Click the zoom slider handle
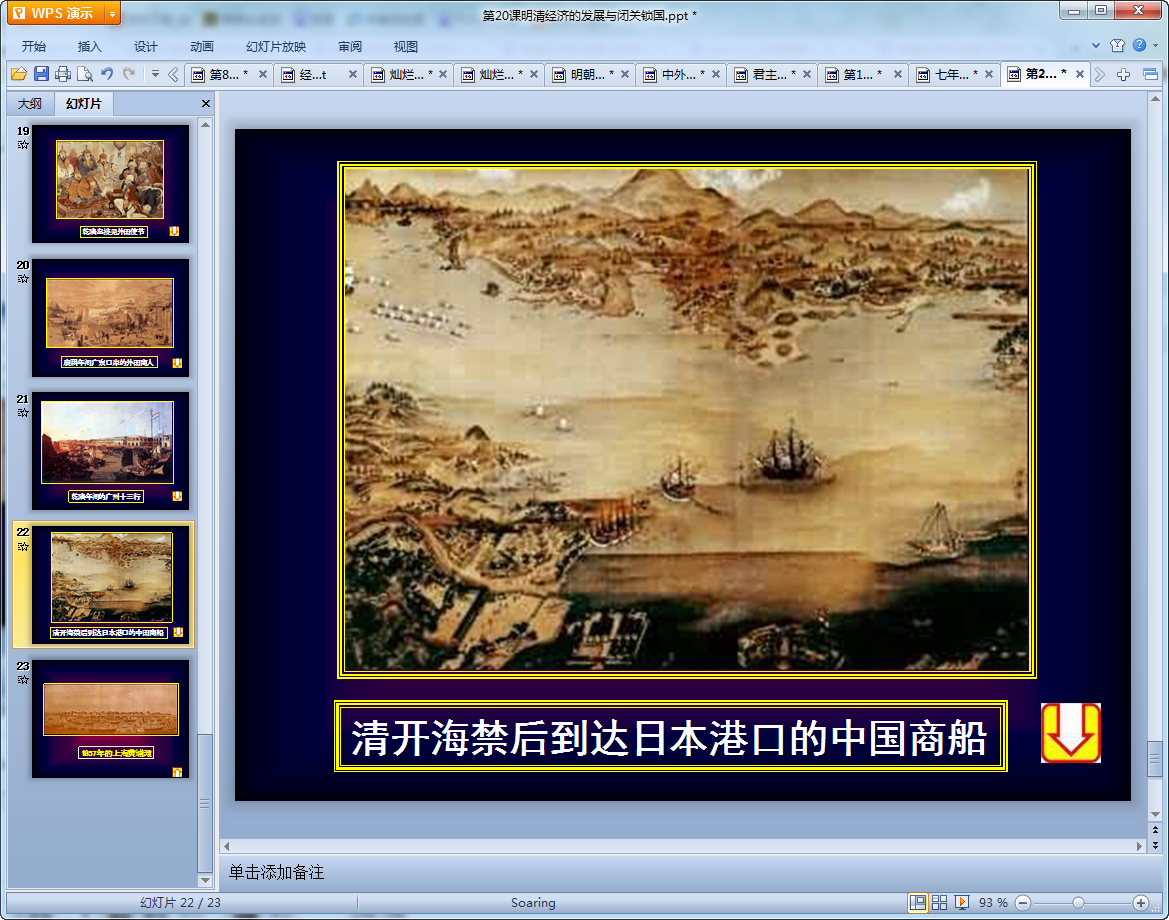1169x920 pixels. 1078,903
